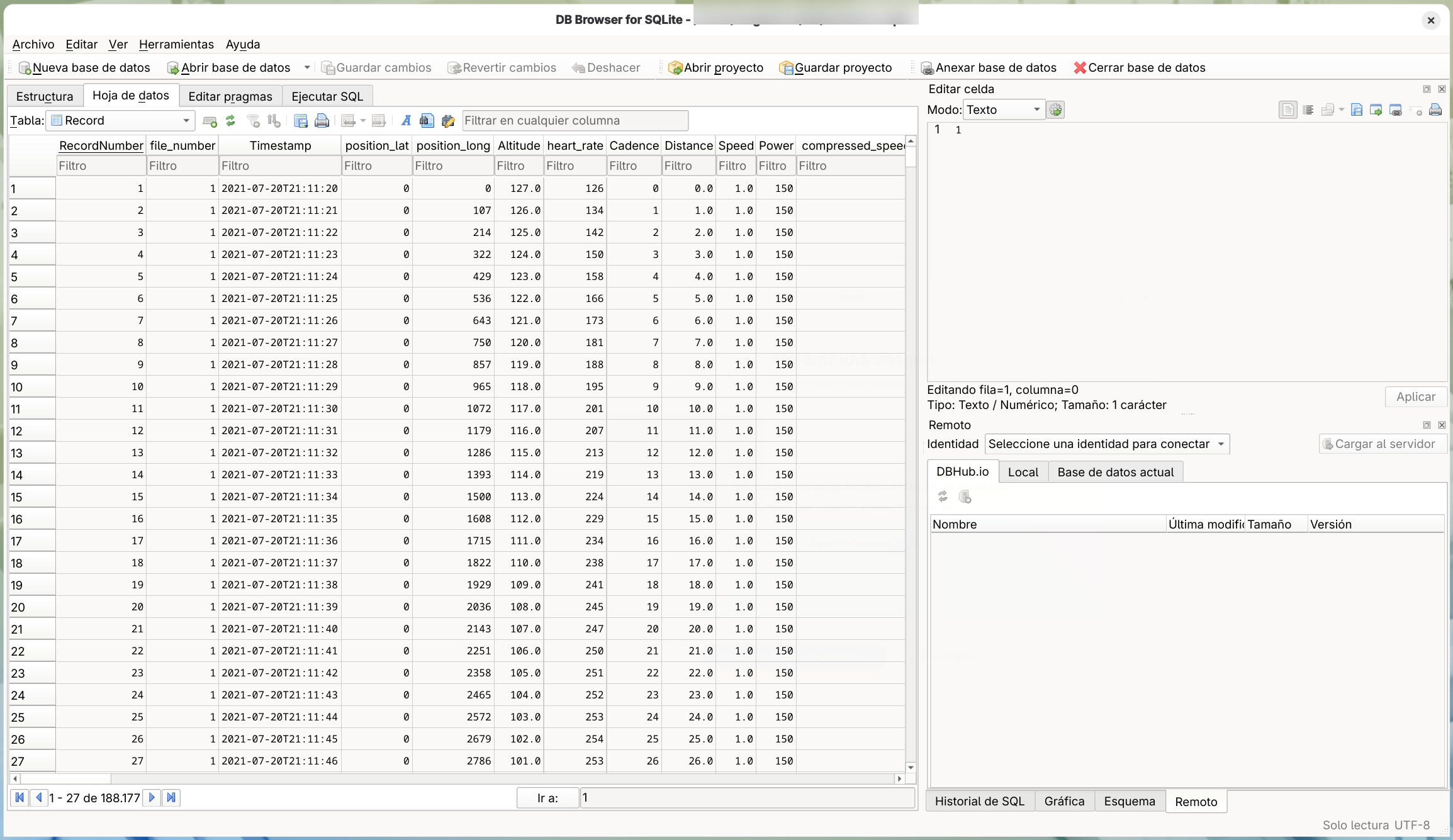1453x840 pixels.
Task: Jump to the last record page
Action: (171, 797)
